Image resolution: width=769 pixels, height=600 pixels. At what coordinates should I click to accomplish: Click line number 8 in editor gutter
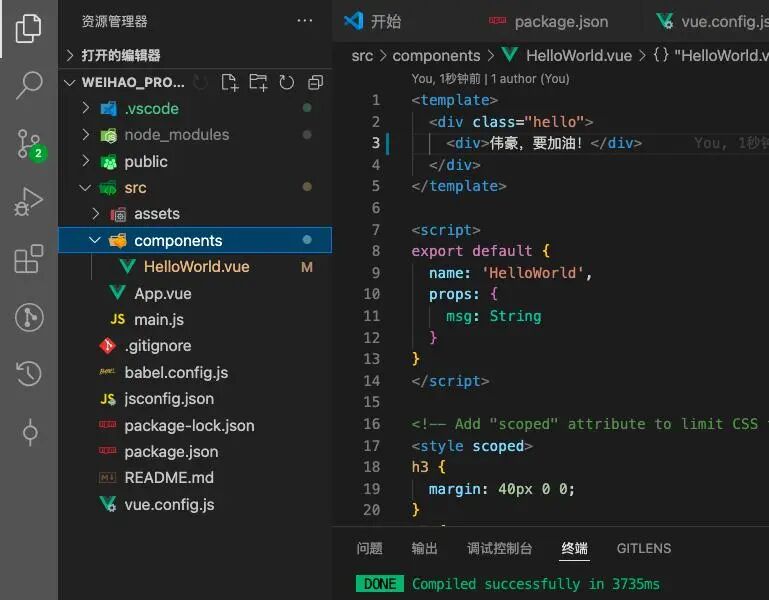point(375,251)
